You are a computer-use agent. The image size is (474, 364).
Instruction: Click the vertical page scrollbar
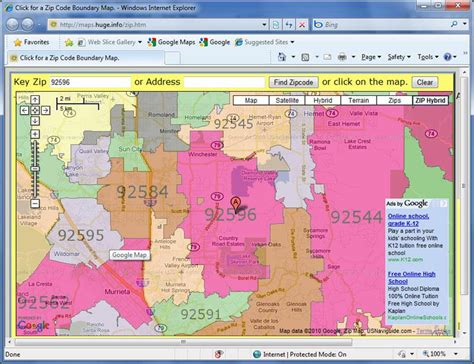coord(464,186)
